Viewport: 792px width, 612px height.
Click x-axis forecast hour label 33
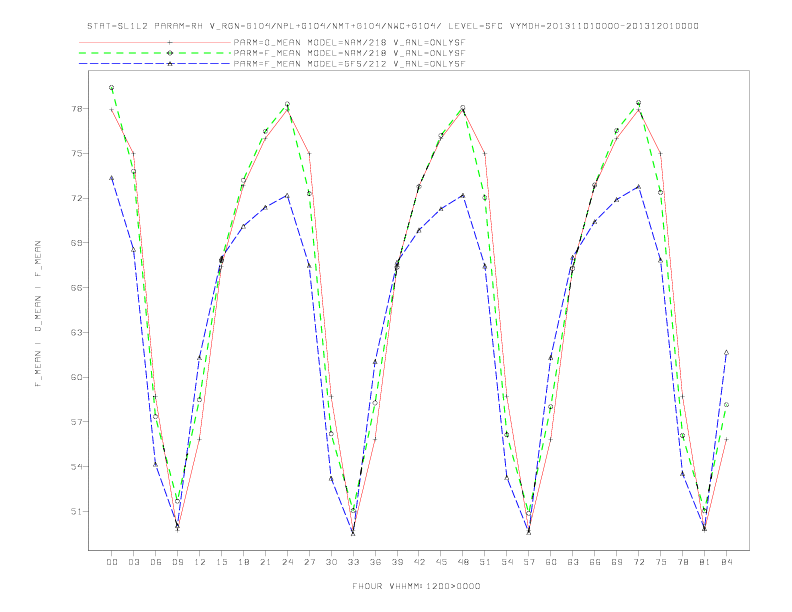click(353, 562)
